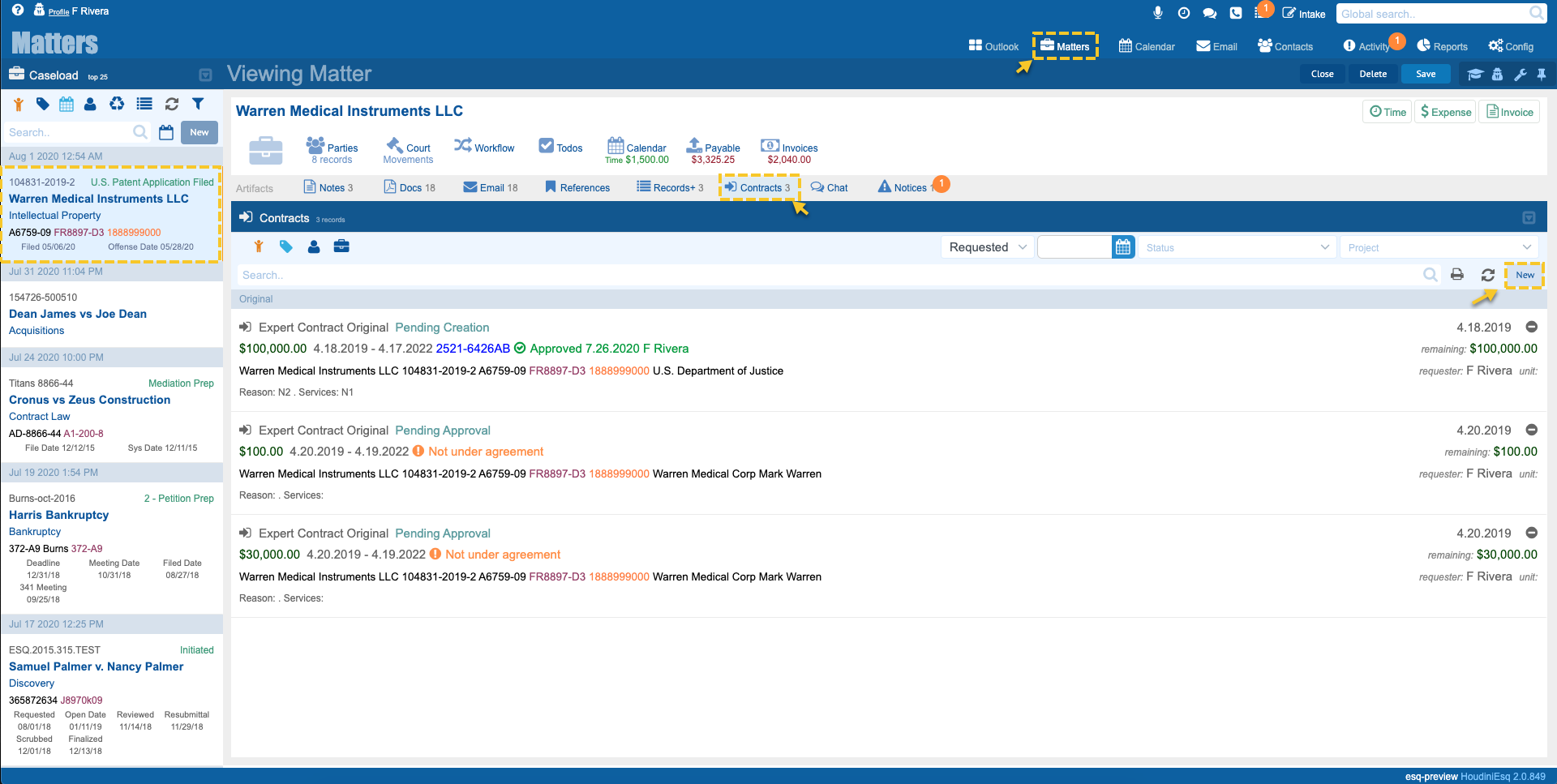1557x784 pixels.
Task: Click the pushpin icon in header
Action: pyautogui.click(x=1542, y=74)
